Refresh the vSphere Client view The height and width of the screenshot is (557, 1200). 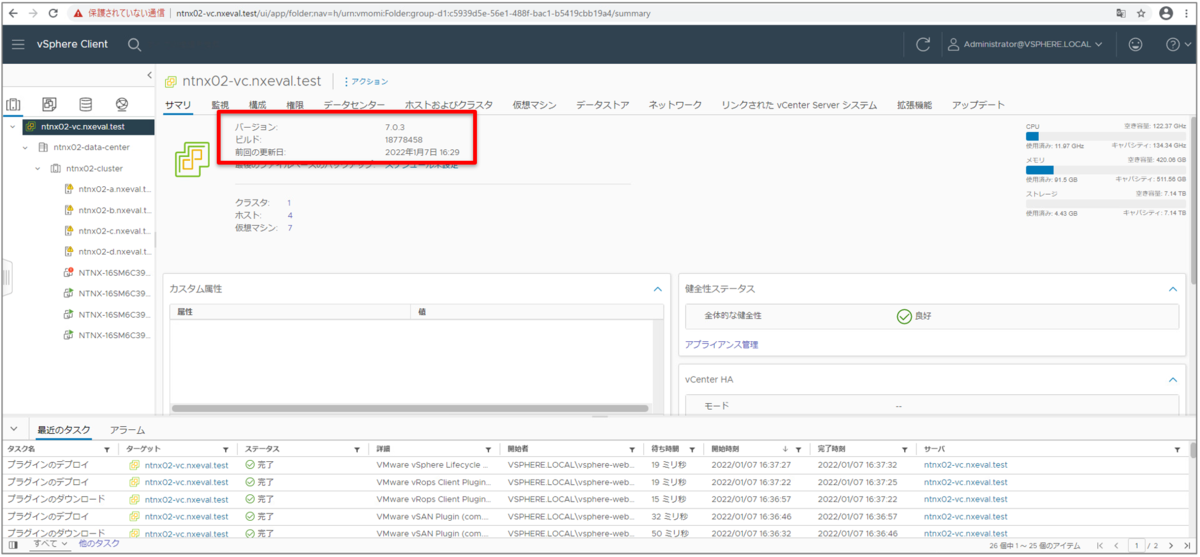pos(923,45)
